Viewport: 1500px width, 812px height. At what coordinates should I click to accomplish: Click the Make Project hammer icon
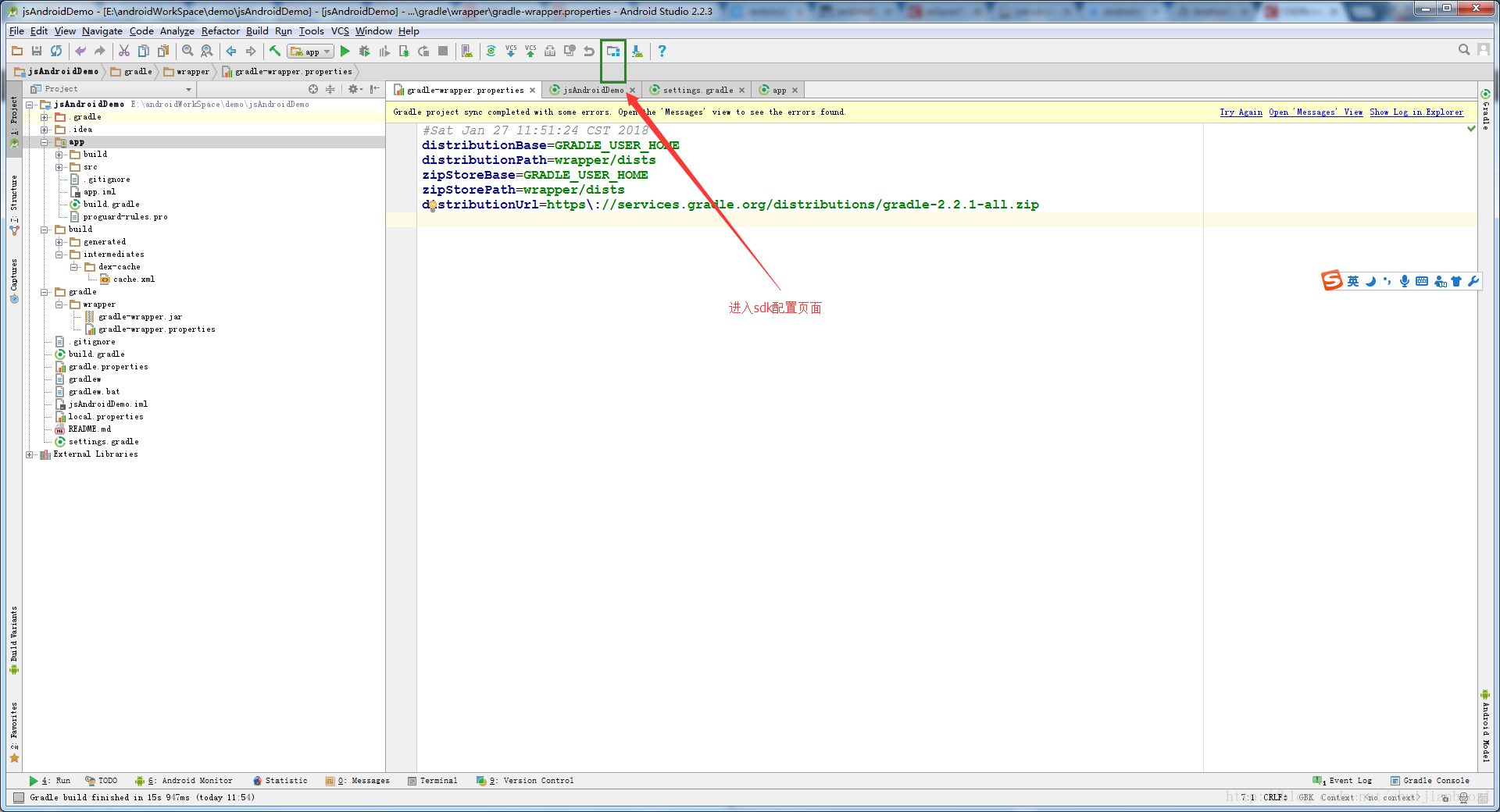tap(275, 51)
